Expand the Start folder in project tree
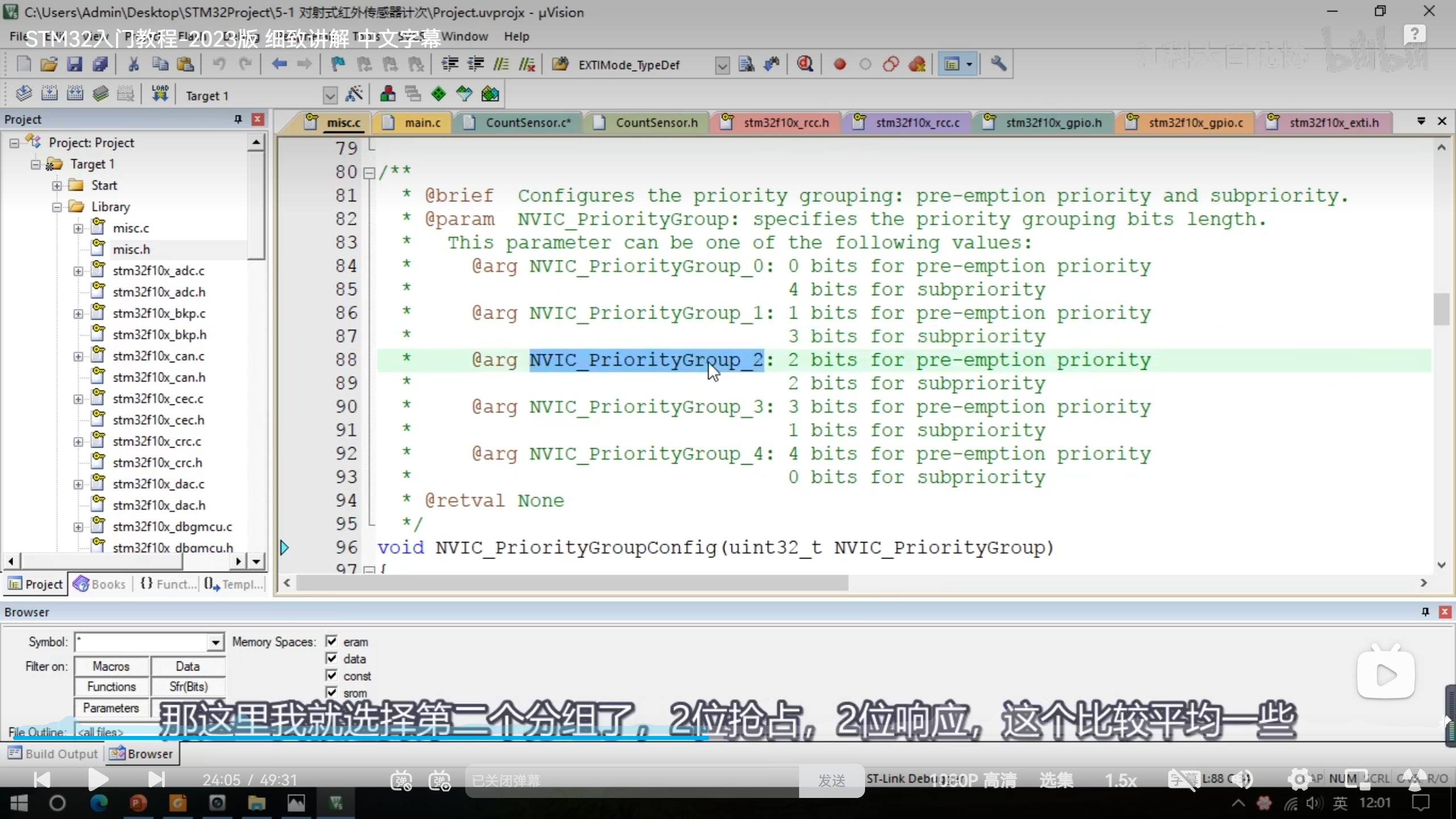Screen dimensions: 1456x819 click(57, 185)
